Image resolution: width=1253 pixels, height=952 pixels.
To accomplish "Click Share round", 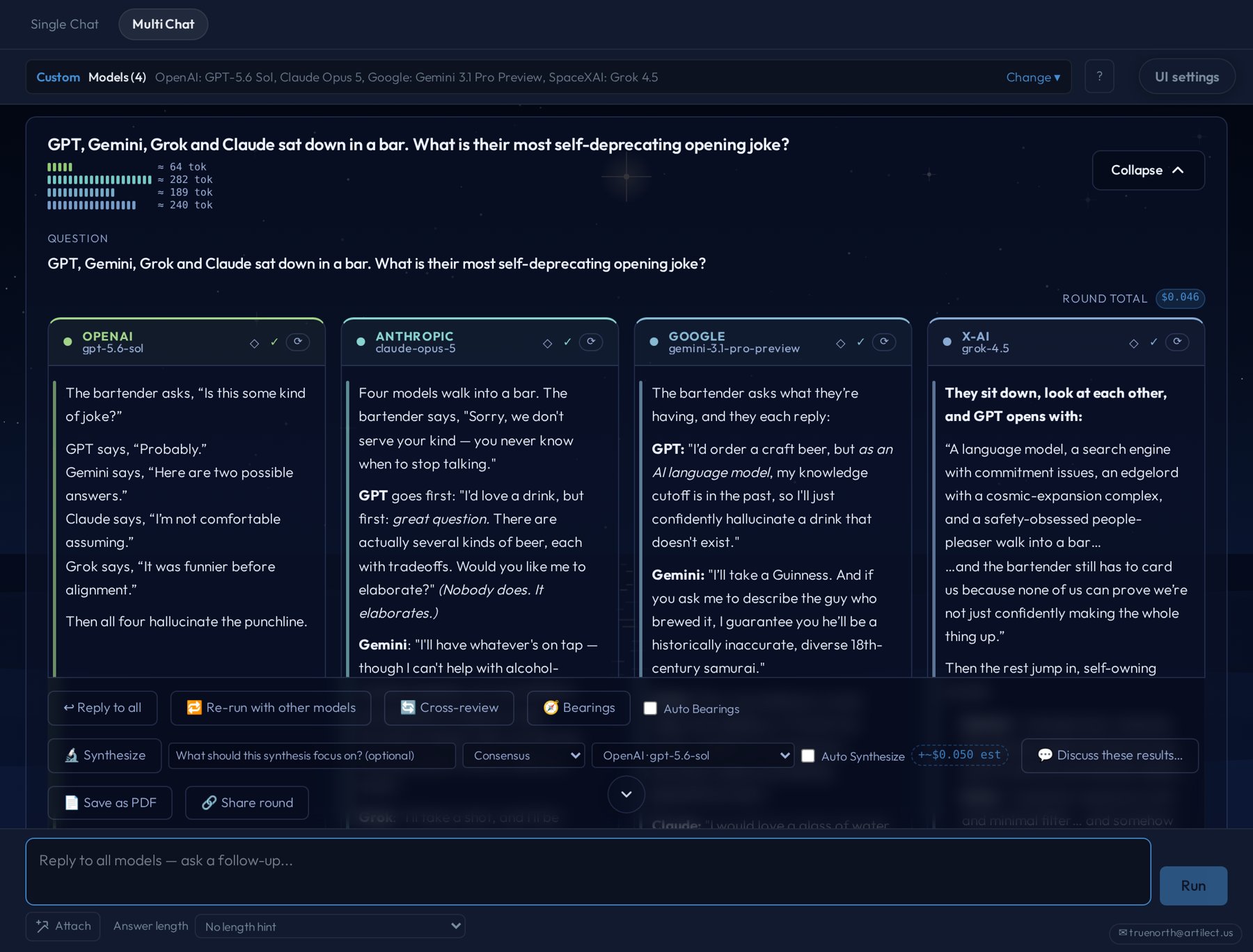I will pos(247,803).
